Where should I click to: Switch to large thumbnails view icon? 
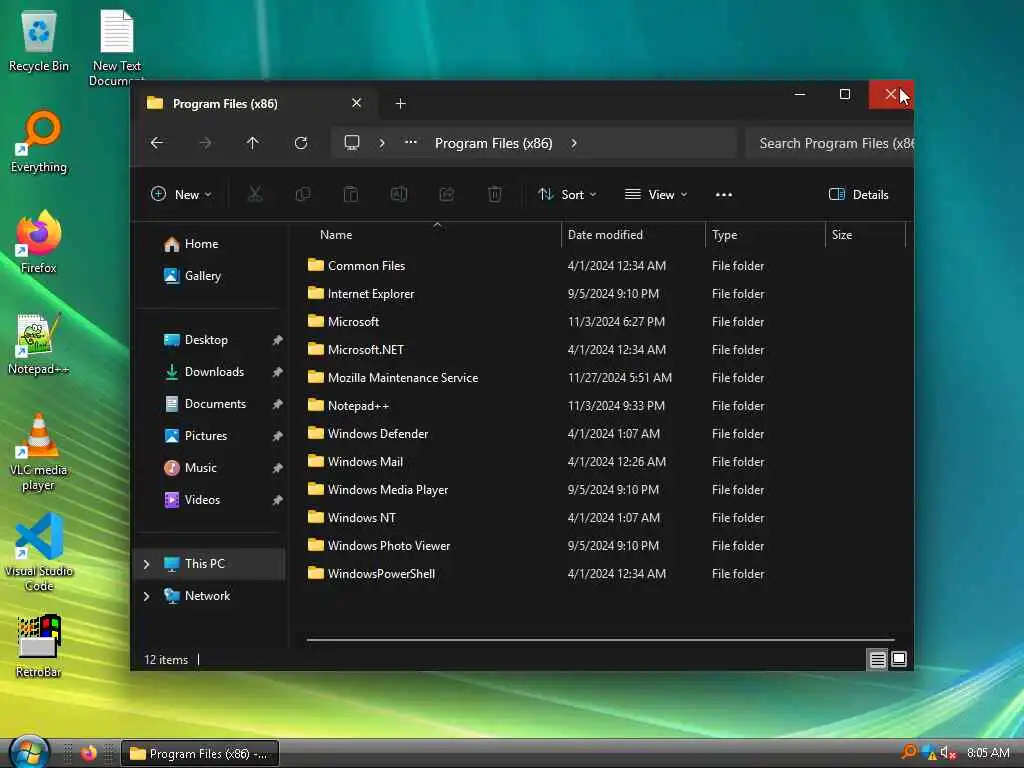click(899, 660)
